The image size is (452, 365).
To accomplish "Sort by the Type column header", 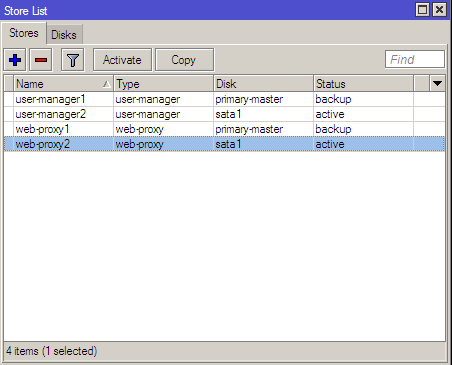I will point(163,84).
